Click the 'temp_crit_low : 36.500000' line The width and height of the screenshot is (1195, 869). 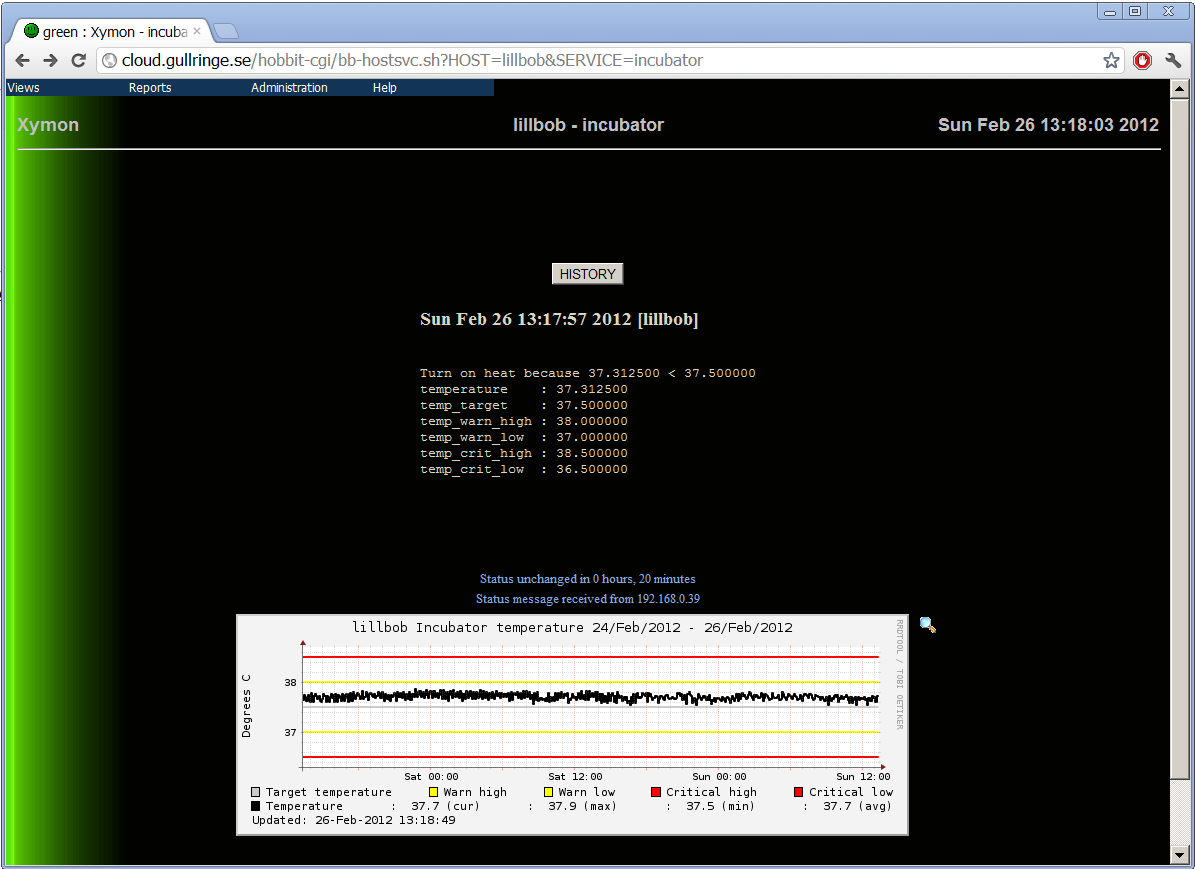524,470
